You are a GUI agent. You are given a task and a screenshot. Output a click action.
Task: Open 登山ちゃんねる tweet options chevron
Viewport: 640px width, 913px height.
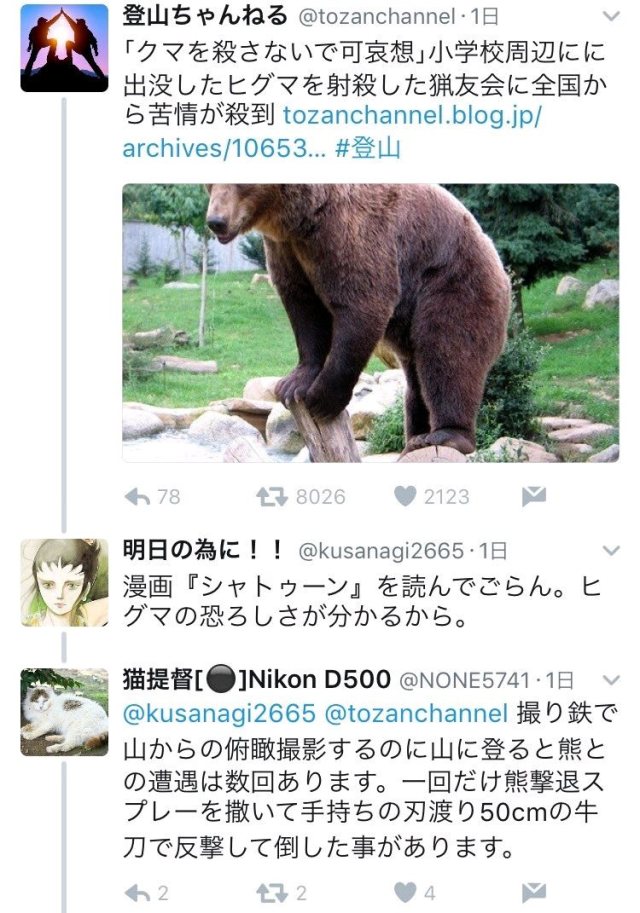coord(608,17)
